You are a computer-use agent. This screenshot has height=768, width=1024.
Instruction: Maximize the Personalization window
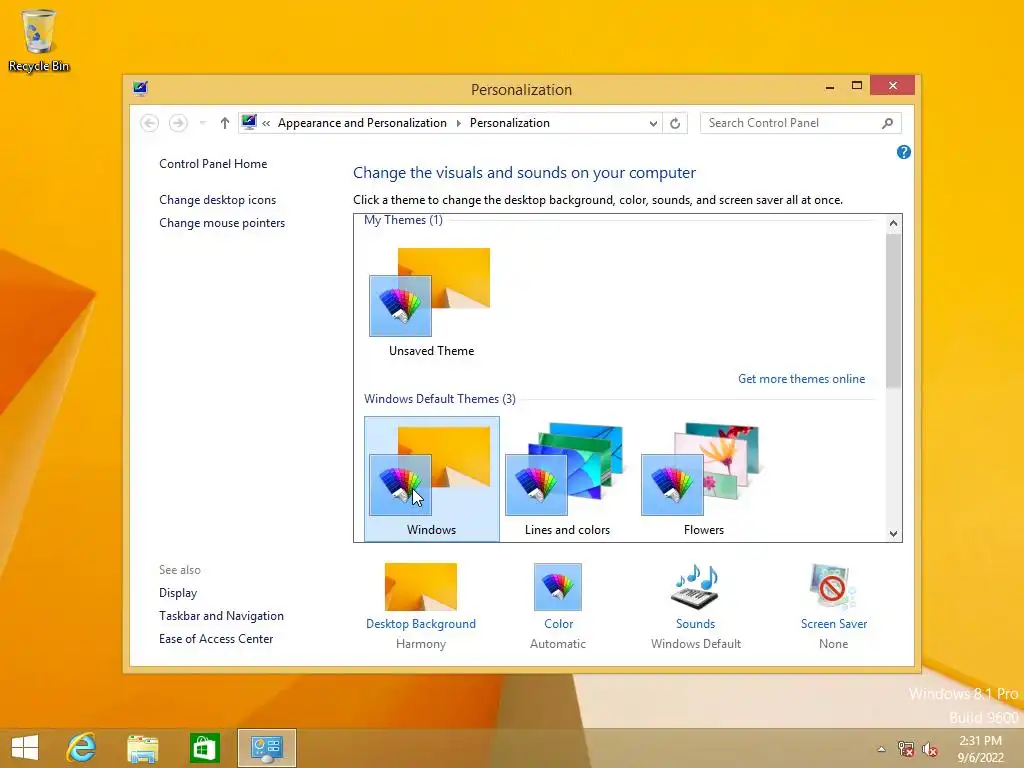tap(857, 86)
